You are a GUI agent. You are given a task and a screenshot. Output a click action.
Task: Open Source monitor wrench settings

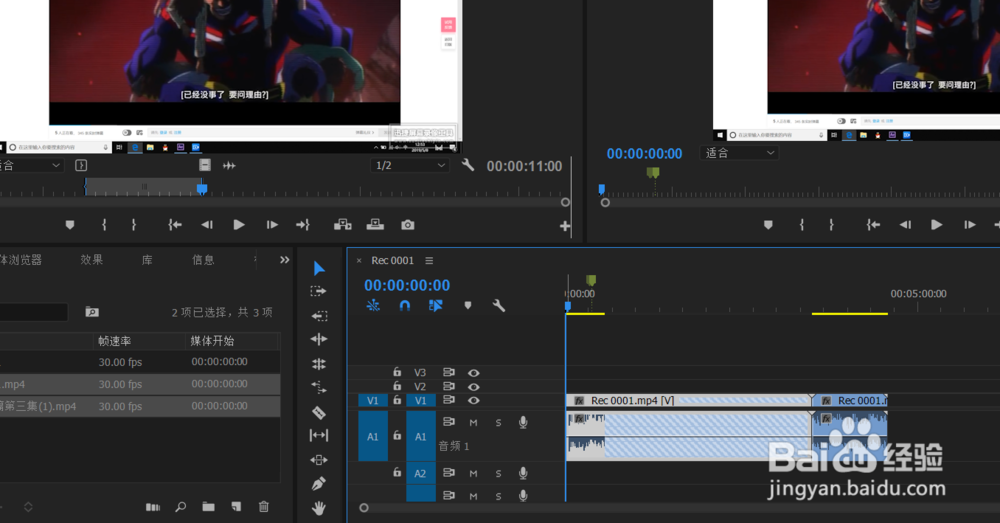coord(467,165)
